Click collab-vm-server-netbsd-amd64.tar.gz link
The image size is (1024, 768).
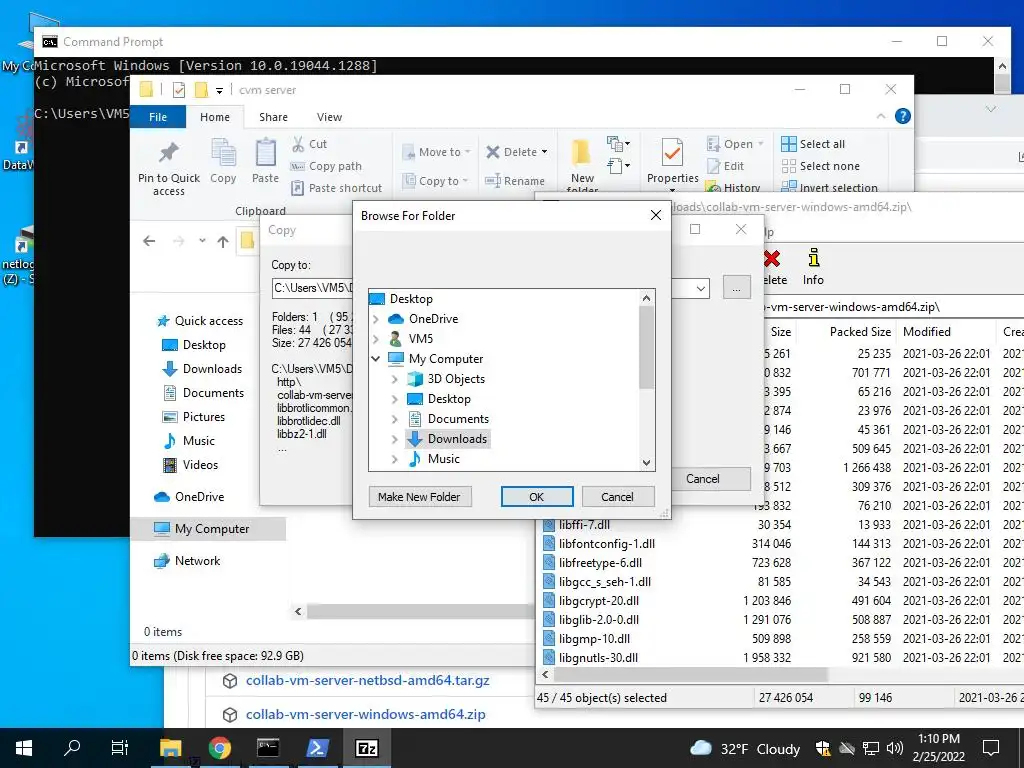(368, 680)
